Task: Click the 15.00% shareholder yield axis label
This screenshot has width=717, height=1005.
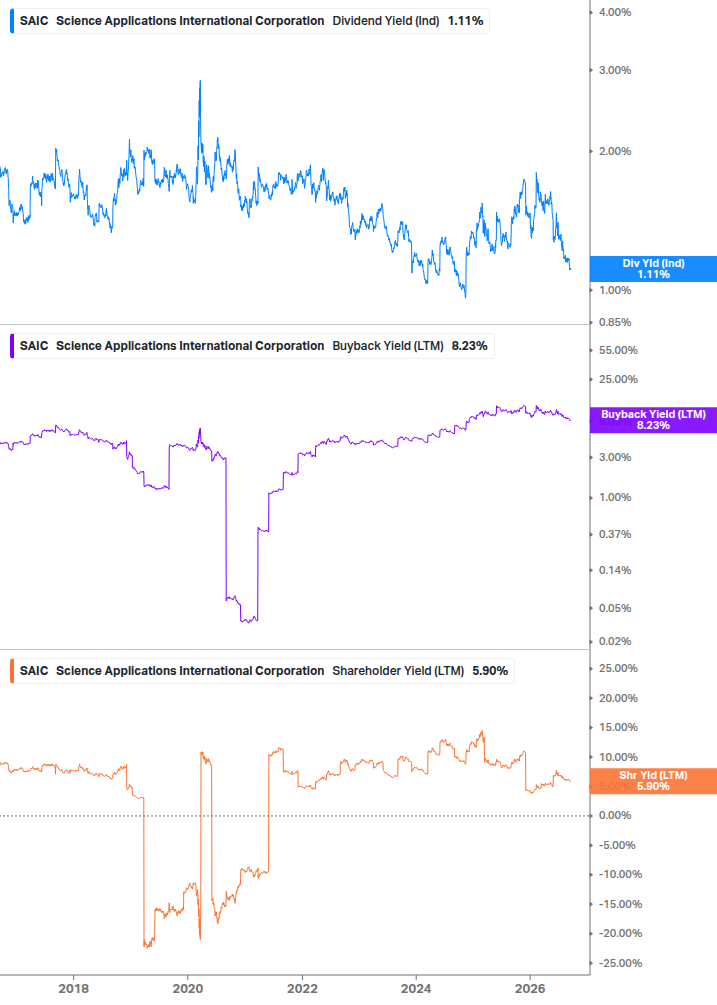Action: [618, 727]
